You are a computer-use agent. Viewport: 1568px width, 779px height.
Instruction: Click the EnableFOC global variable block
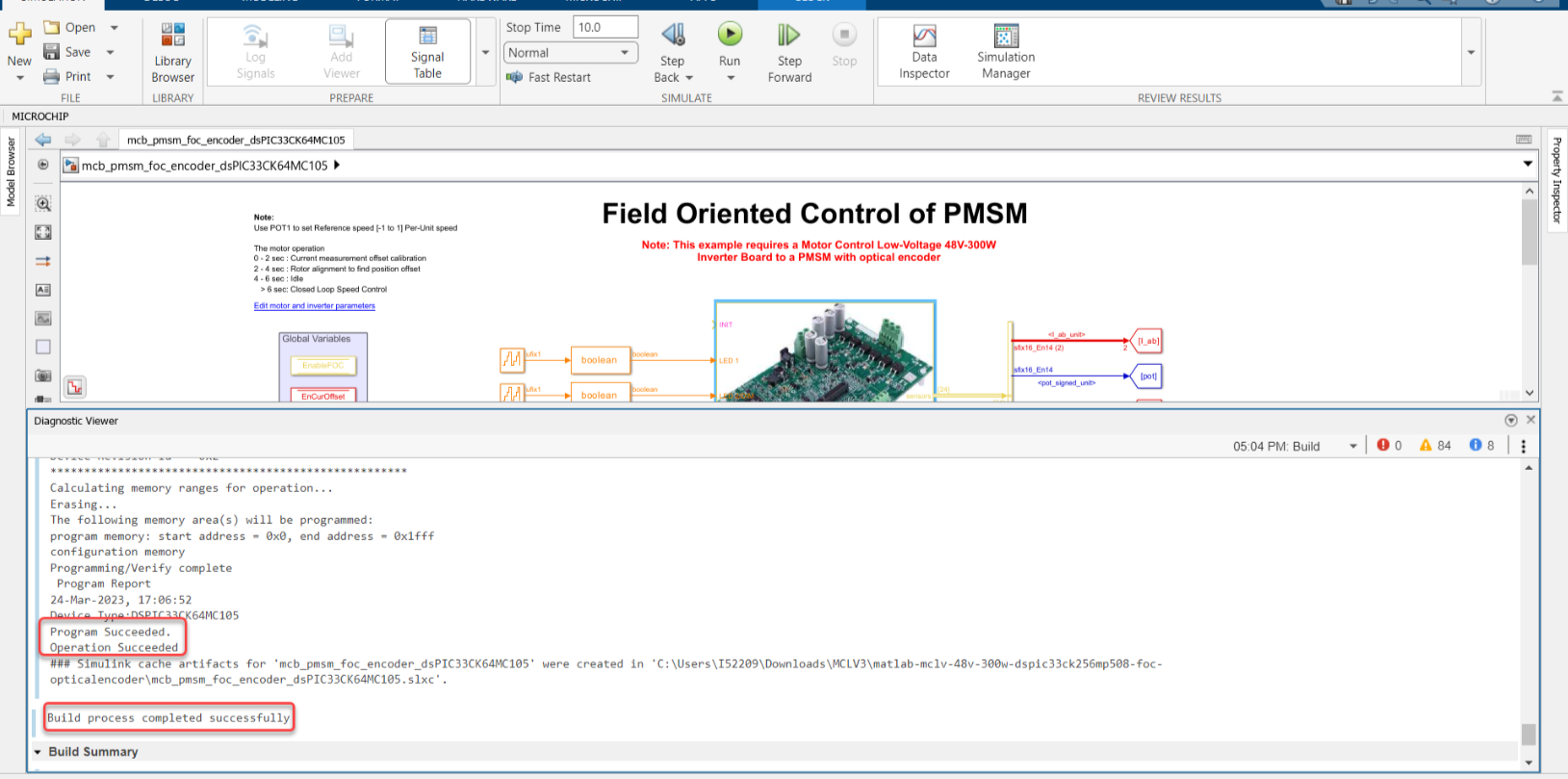pyautogui.click(x=323, y=366)
